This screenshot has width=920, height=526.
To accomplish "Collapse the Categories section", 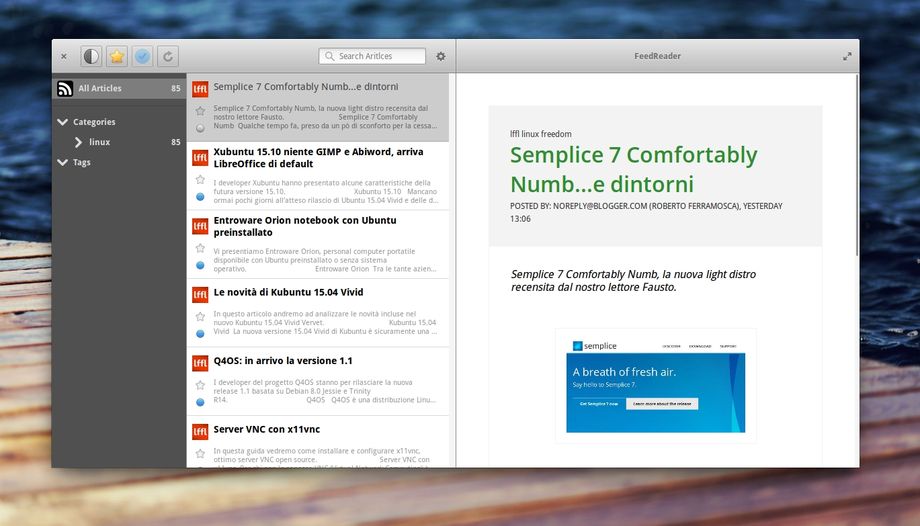I will coord(63,122).
